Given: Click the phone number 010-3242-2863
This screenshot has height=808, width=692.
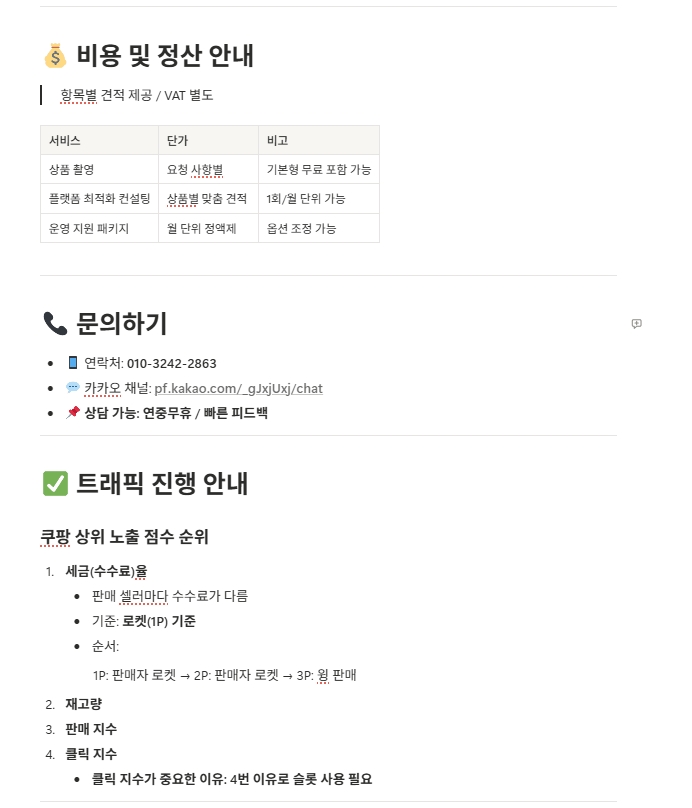Looking at the screenshot, I should [172, 363].
